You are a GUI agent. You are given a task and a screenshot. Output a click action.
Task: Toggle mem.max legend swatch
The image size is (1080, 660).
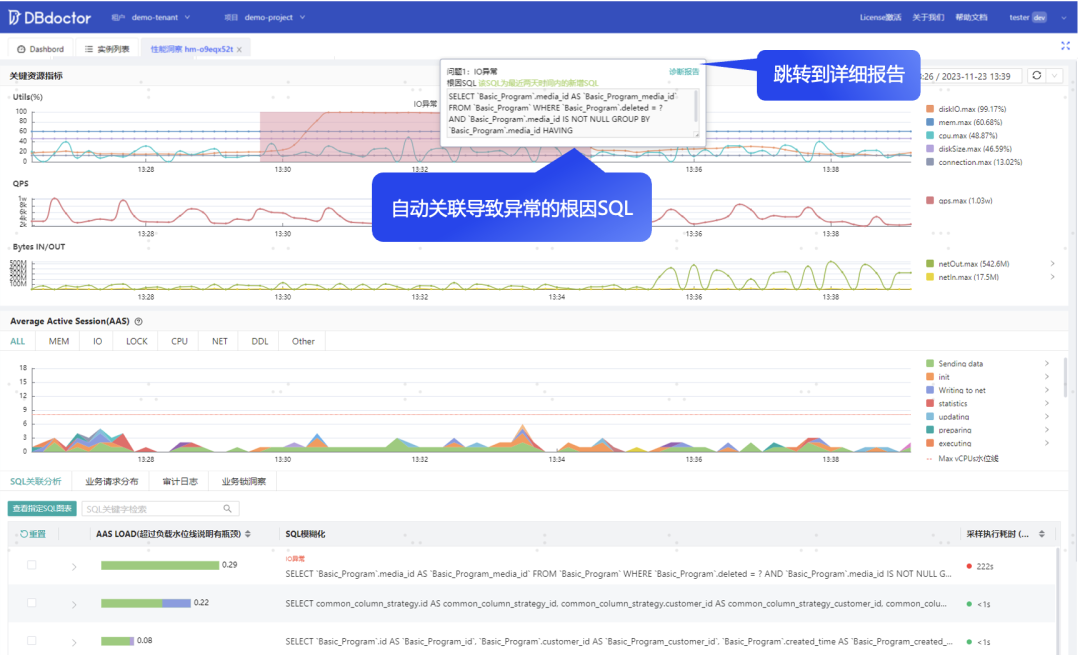click(930, 122)
